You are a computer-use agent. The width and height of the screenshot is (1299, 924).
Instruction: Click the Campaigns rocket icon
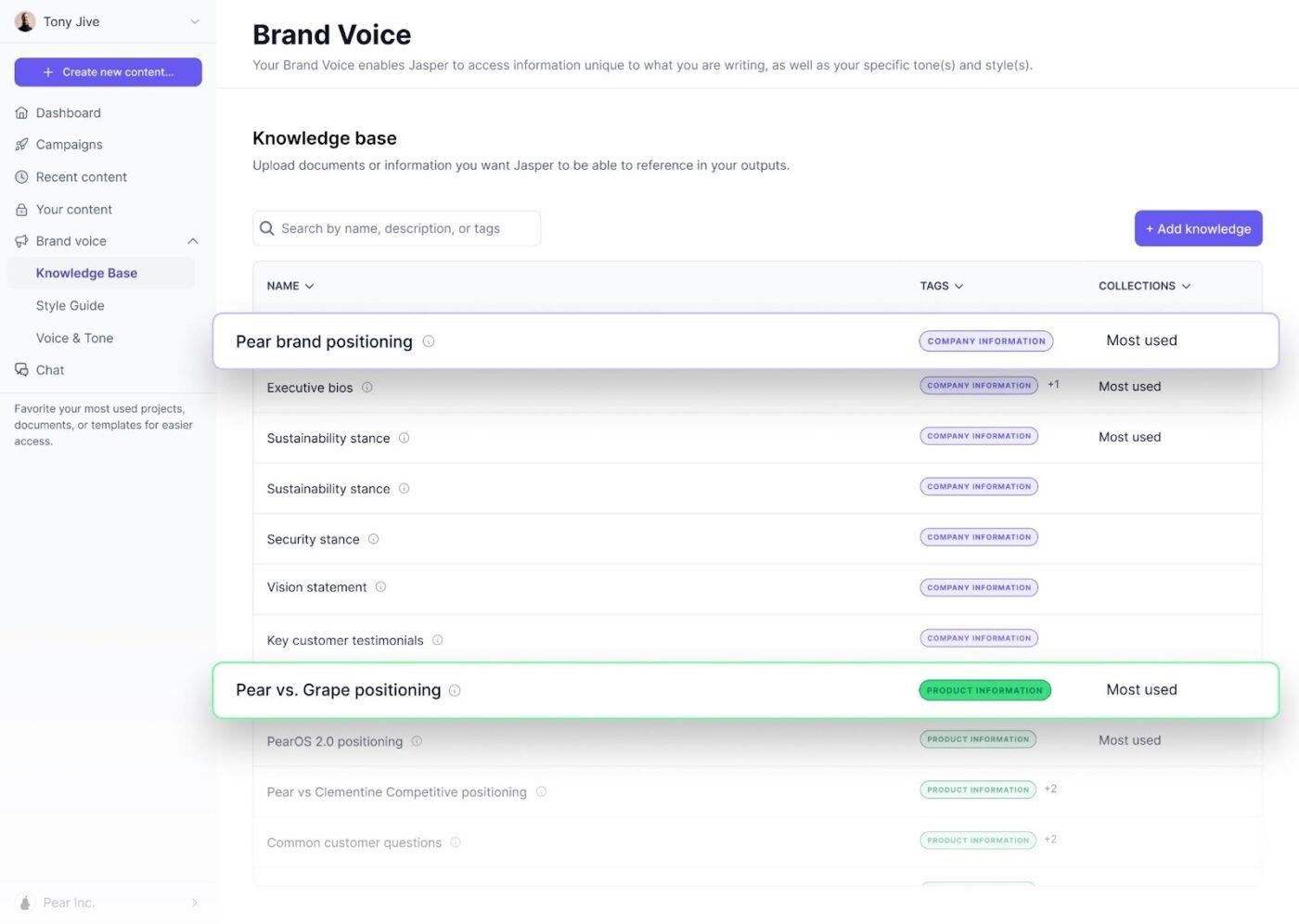pyautogui.click(x=21, y=145)
